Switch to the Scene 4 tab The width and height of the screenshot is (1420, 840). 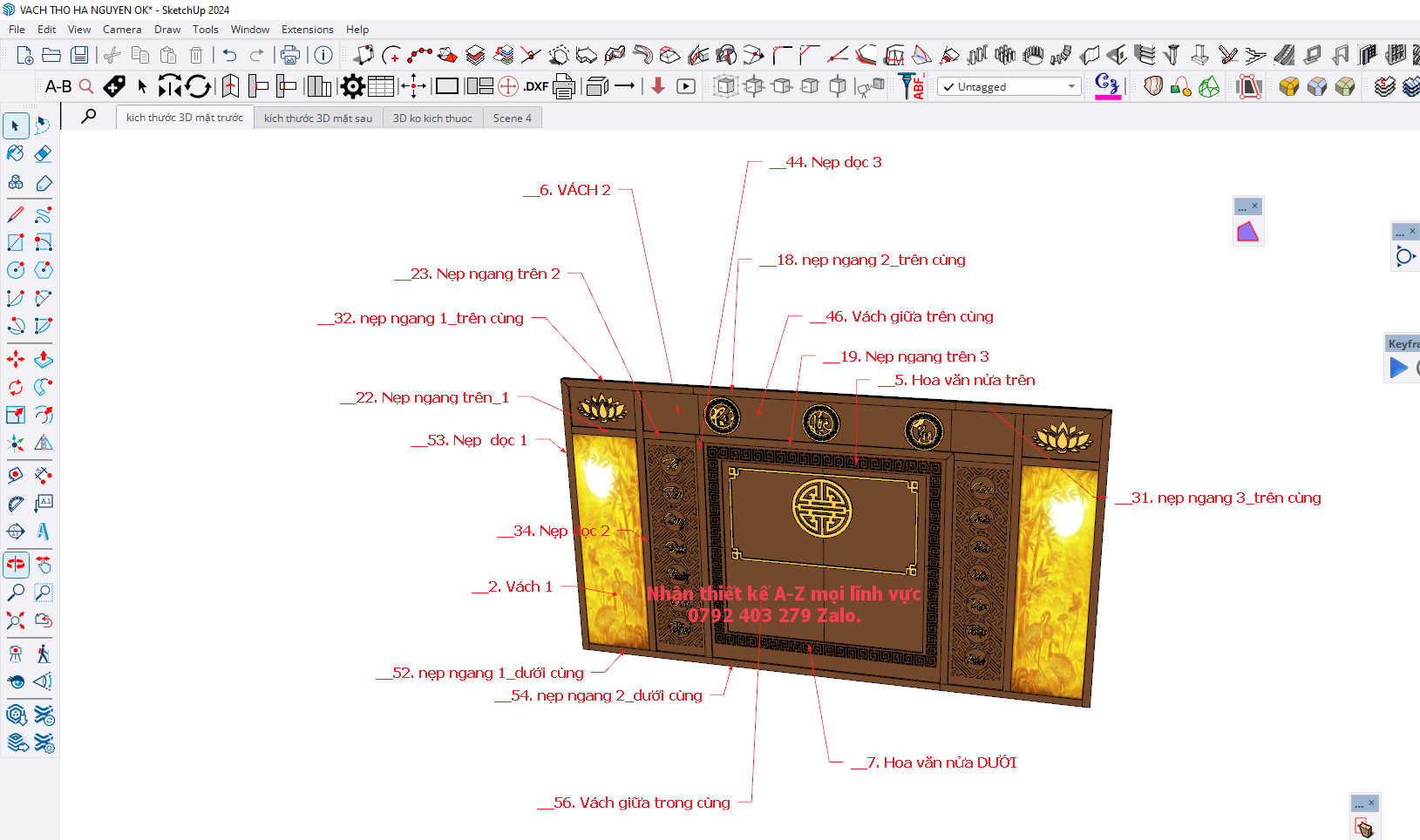click(512, 119)
